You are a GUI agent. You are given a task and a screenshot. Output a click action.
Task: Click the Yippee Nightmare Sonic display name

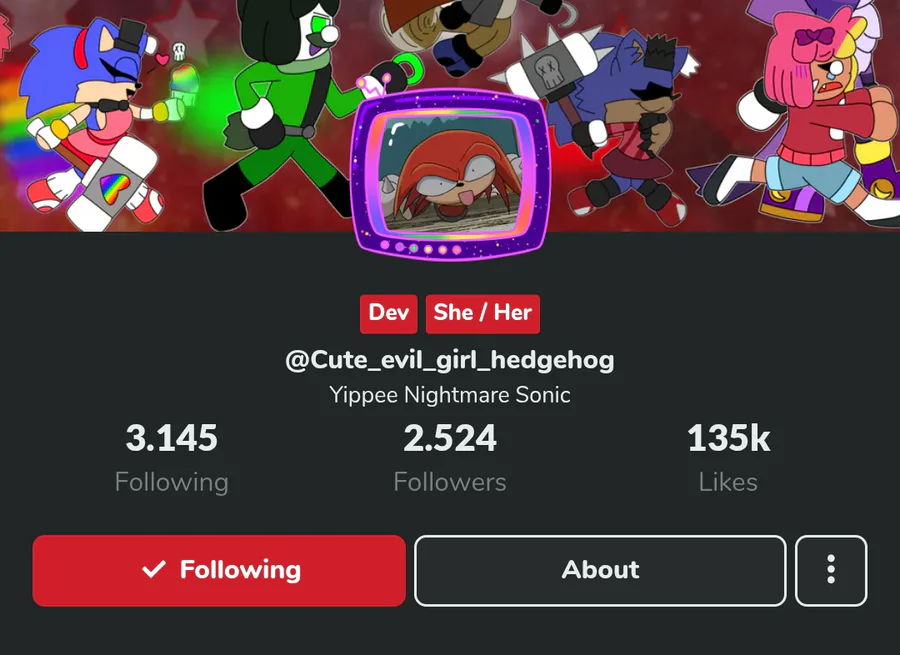click(x=449, y=395)
